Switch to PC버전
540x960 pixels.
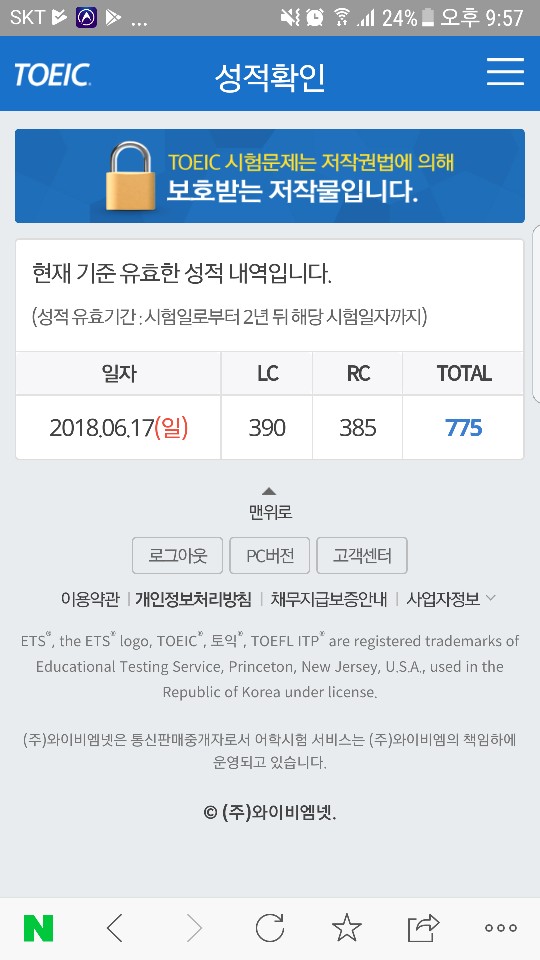tap(269, 555)
